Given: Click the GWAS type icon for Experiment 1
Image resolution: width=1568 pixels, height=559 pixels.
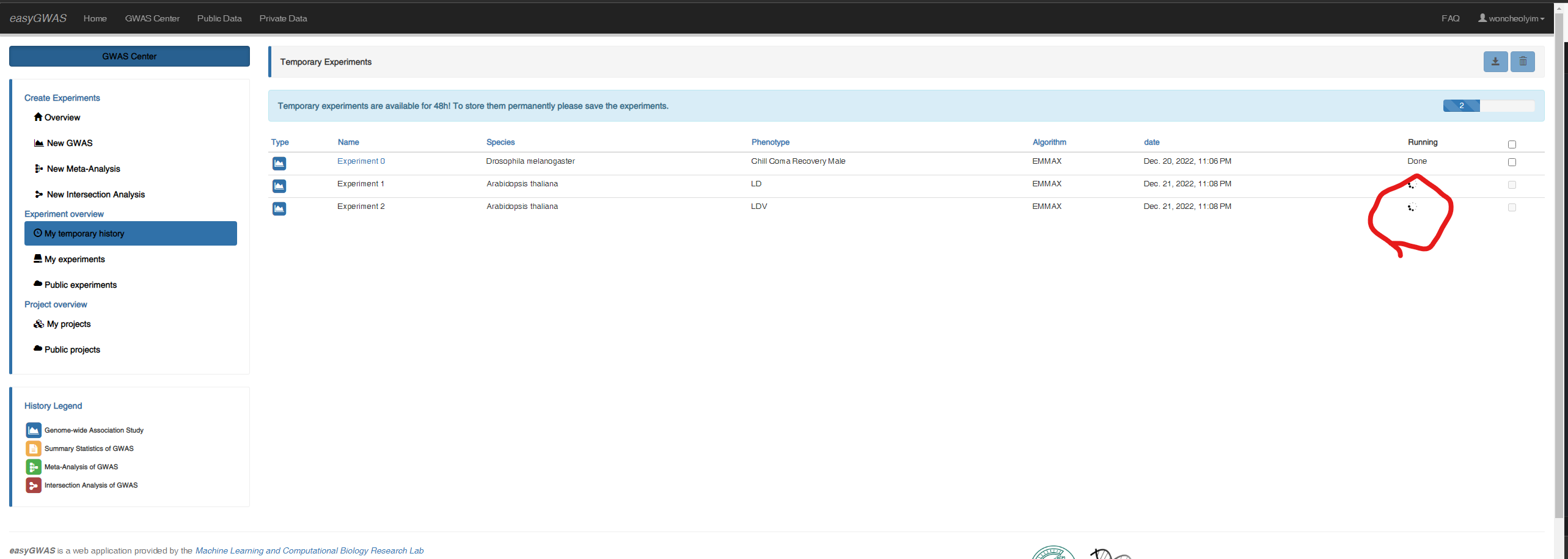Looking at the screenshot, I should (x=279, y=186).
